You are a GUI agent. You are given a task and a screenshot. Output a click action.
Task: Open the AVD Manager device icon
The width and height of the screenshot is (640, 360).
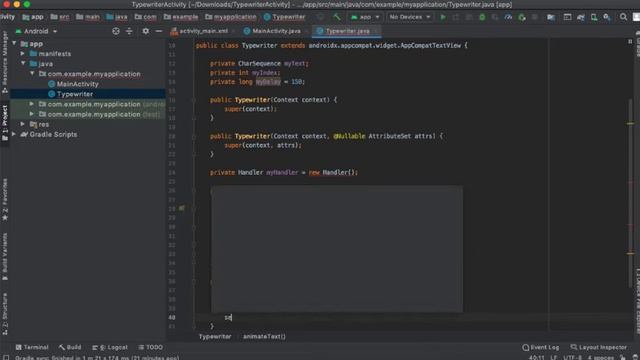pos(594,17)
